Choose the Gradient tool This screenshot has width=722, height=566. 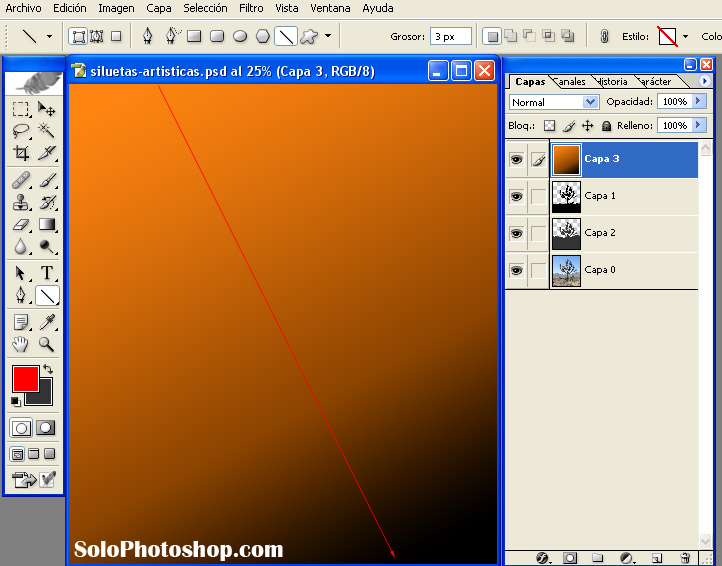click(47, 225)
